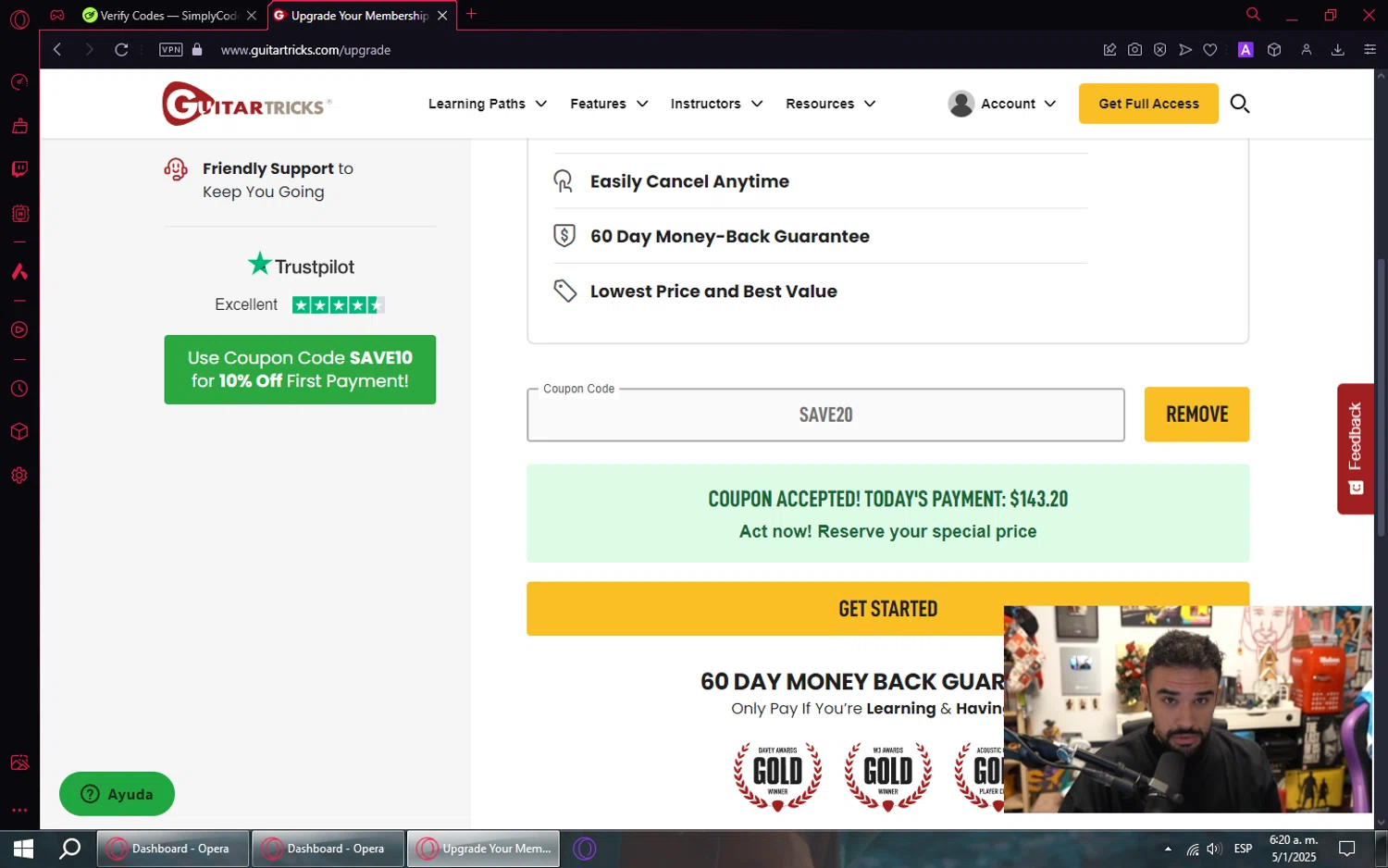Open the toolbar extensions cube icon
Screen dimensions: 1388x868
click(1274, 50)
